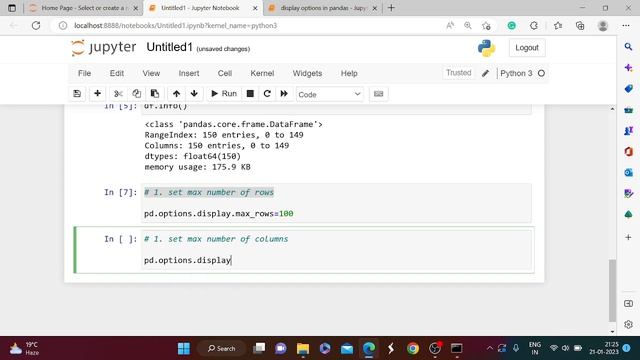
Task: Click the max_rows code cell In [7]
Action: (337, 203)
